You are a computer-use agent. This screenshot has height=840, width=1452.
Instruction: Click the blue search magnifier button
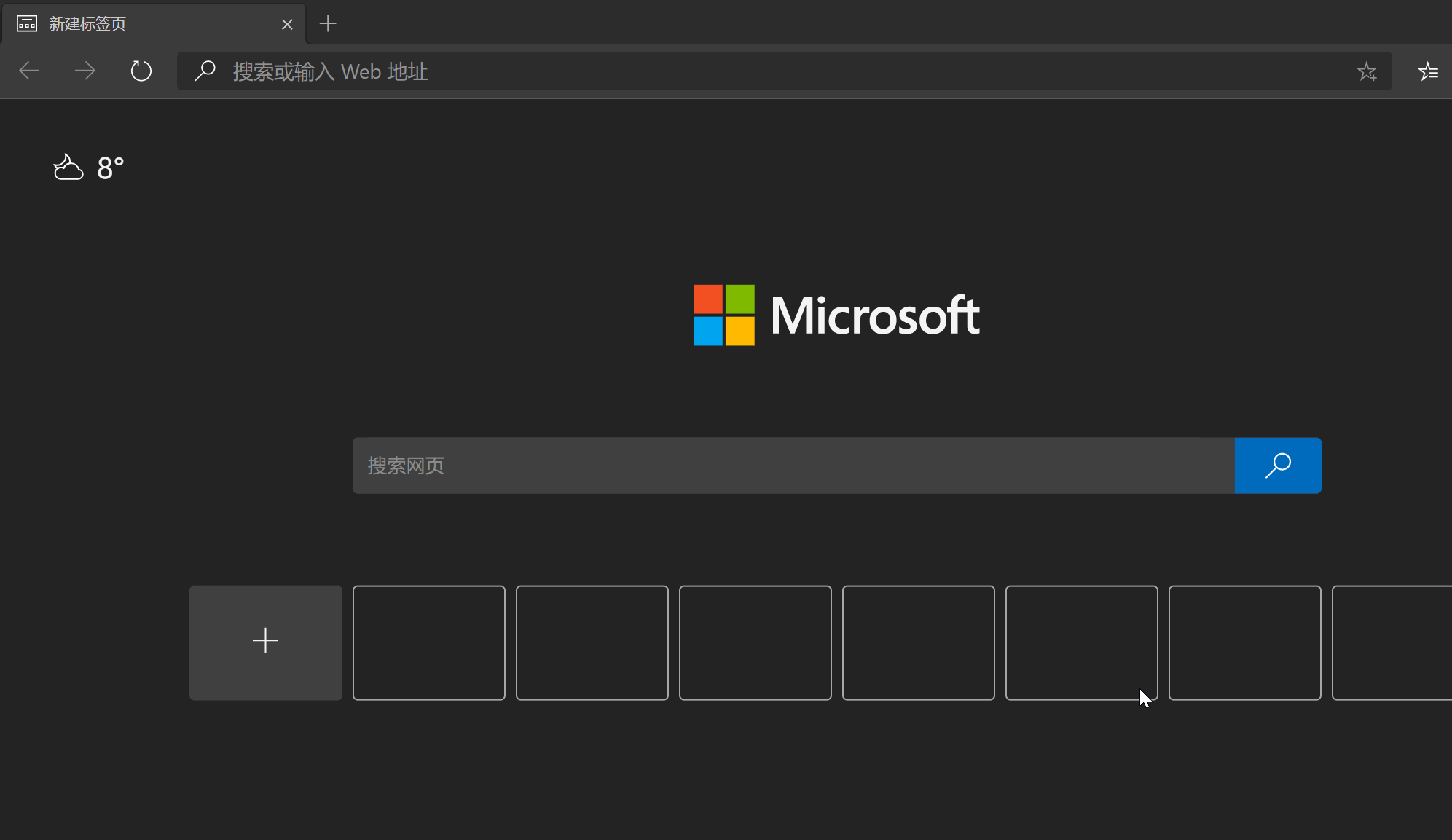(x=1277, y=466)
